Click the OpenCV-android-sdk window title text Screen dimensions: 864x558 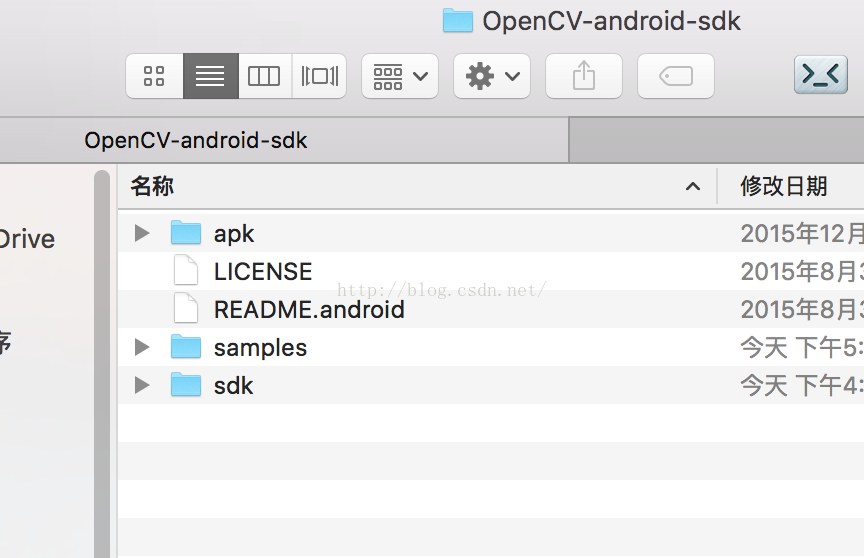612,21
